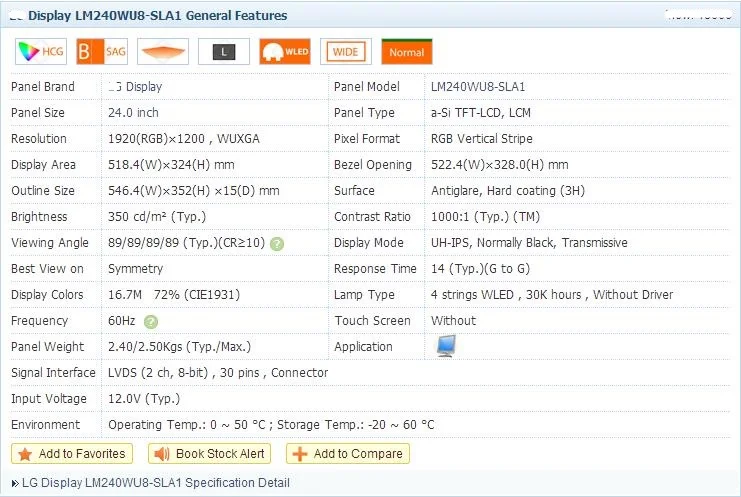Click the LVDS signal interface value

pyautogui.click(x=217, y=373)
